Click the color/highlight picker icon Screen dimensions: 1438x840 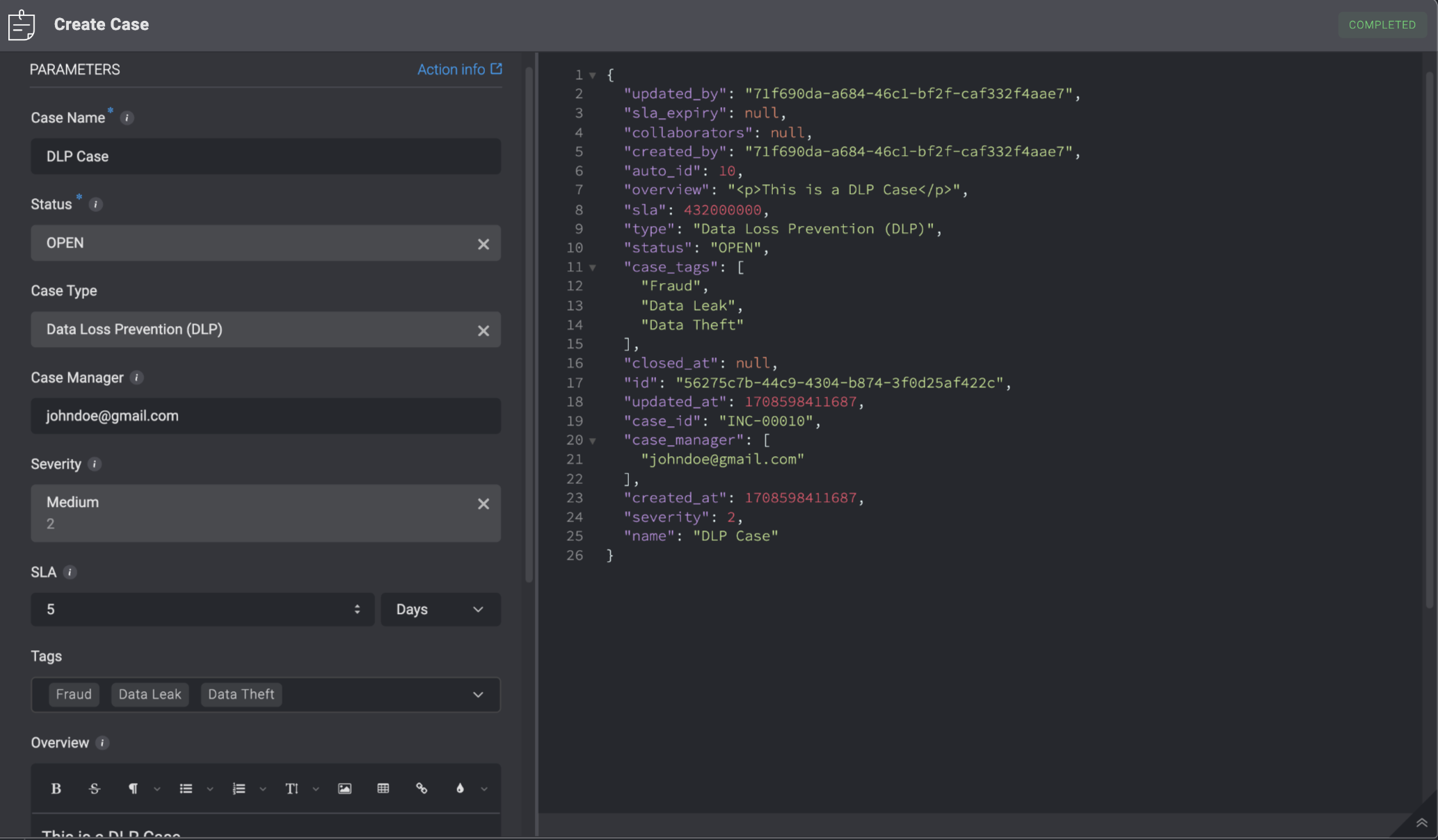(460, 789)
